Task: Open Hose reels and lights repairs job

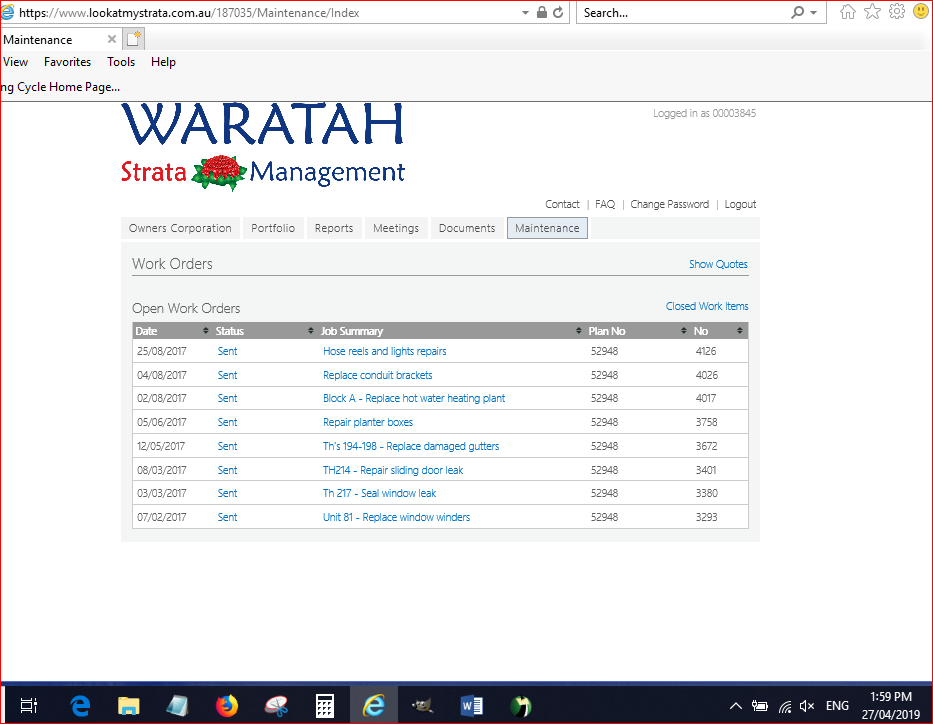Action: click(x=384, y=351)
